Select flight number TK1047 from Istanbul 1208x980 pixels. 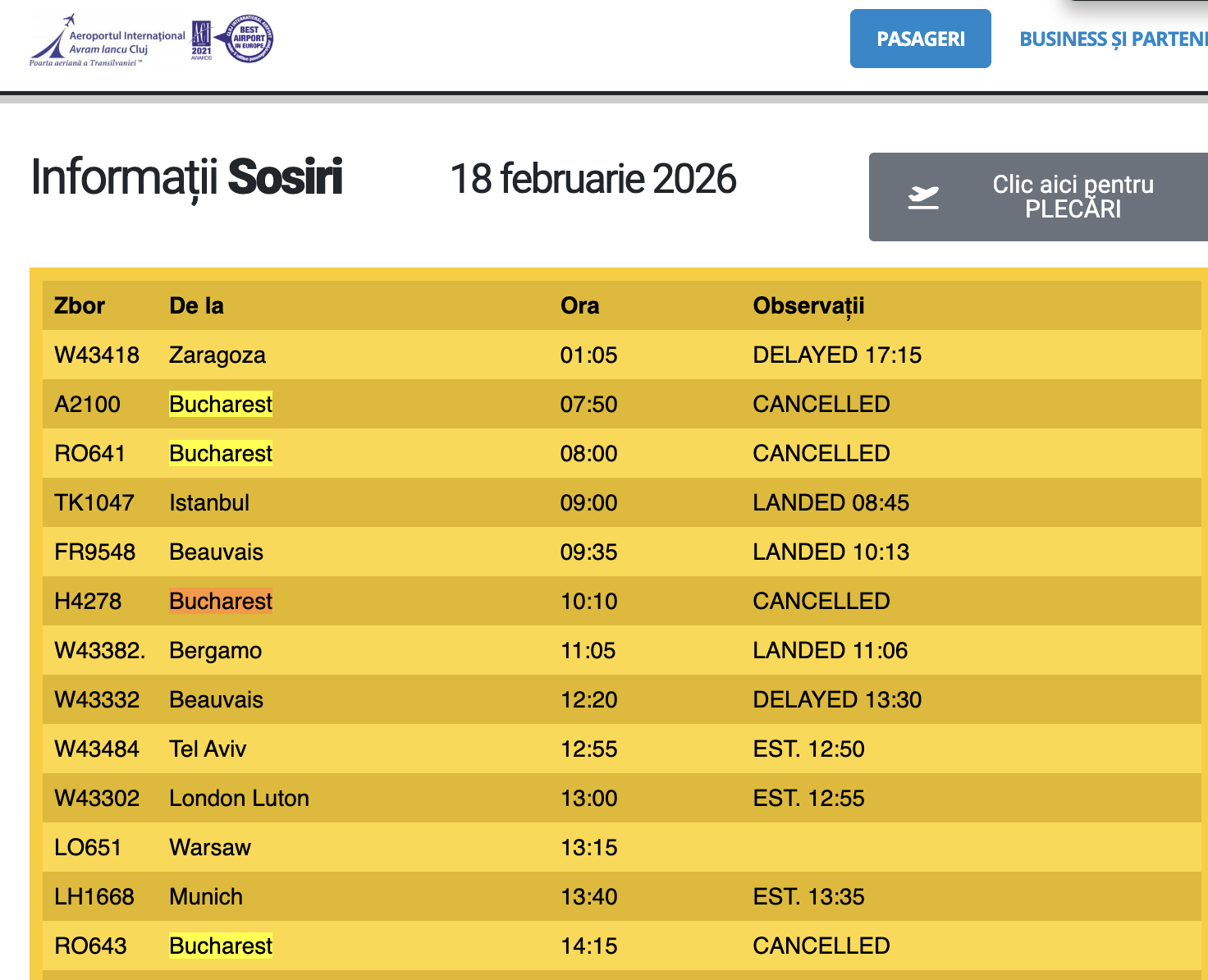tap(94, 503)
